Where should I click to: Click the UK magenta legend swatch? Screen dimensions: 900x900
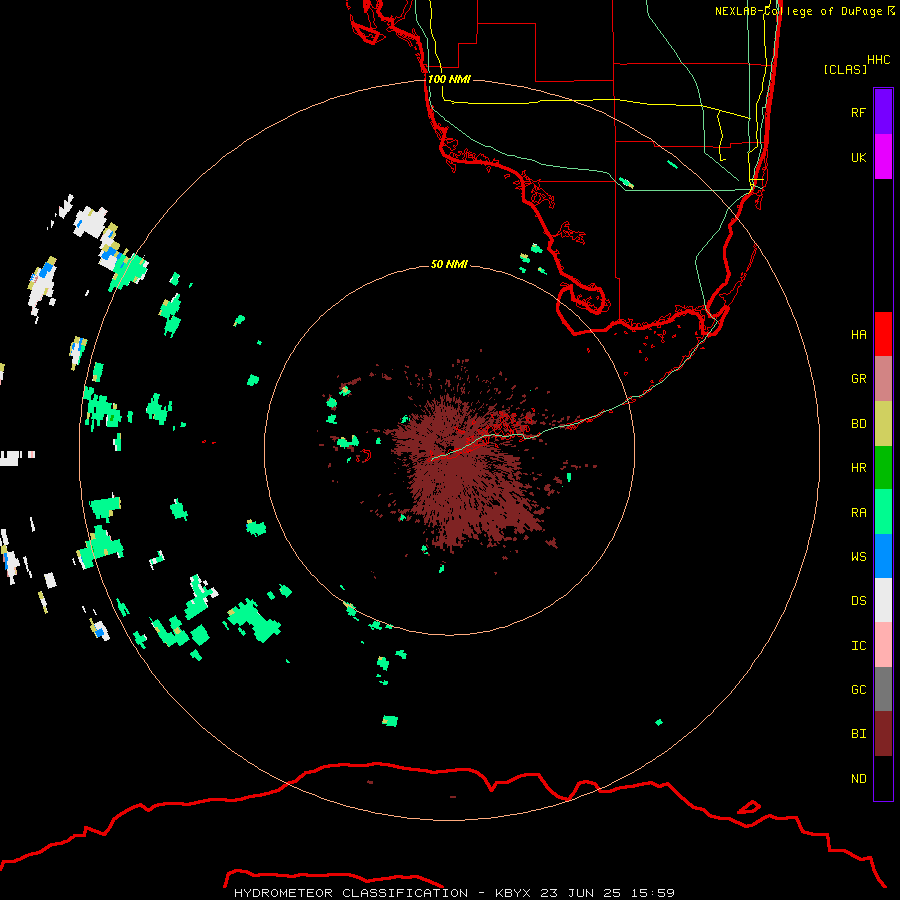coord(883,157)
